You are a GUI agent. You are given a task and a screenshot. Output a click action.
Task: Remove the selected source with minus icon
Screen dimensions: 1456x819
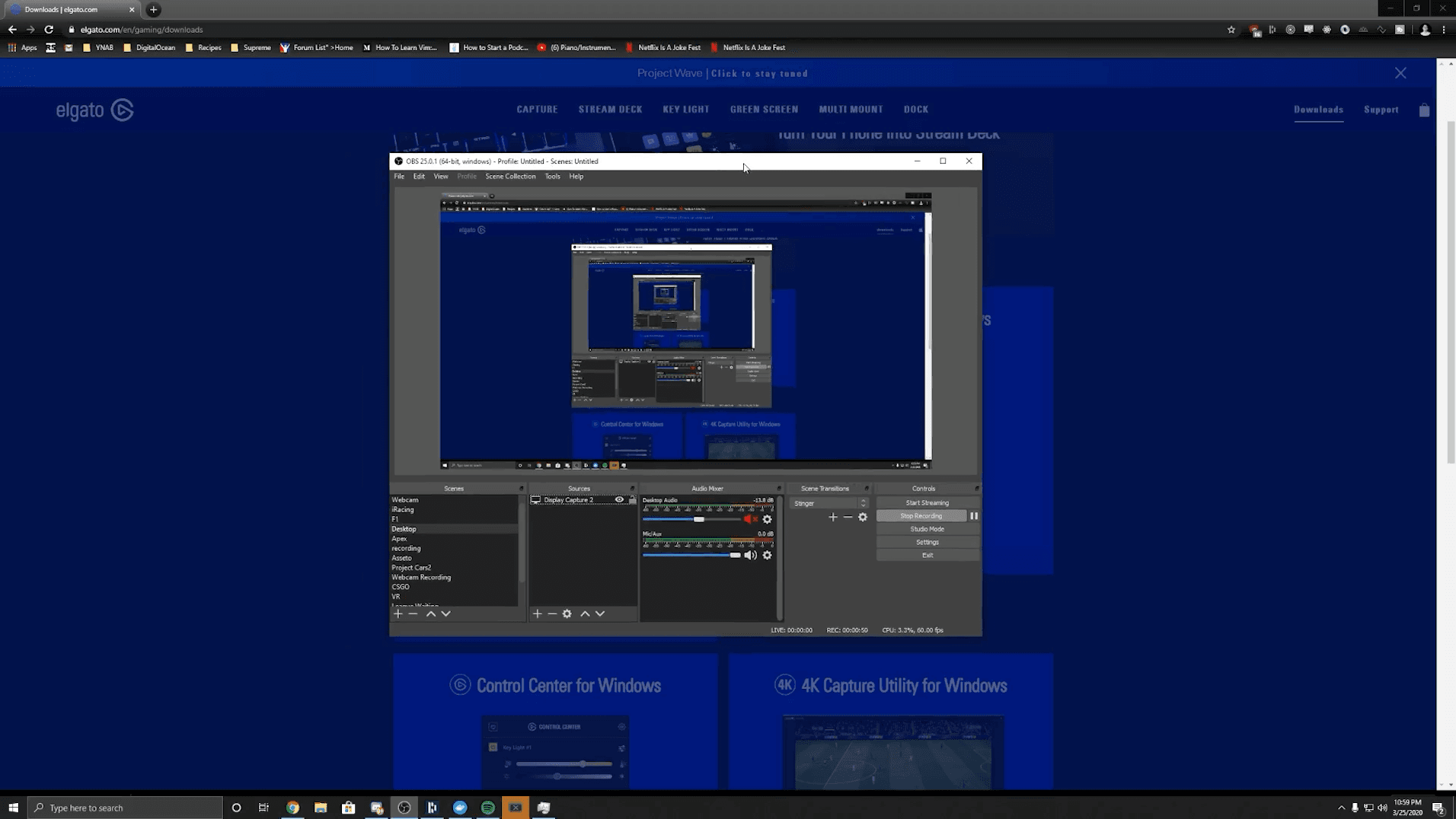552,613
